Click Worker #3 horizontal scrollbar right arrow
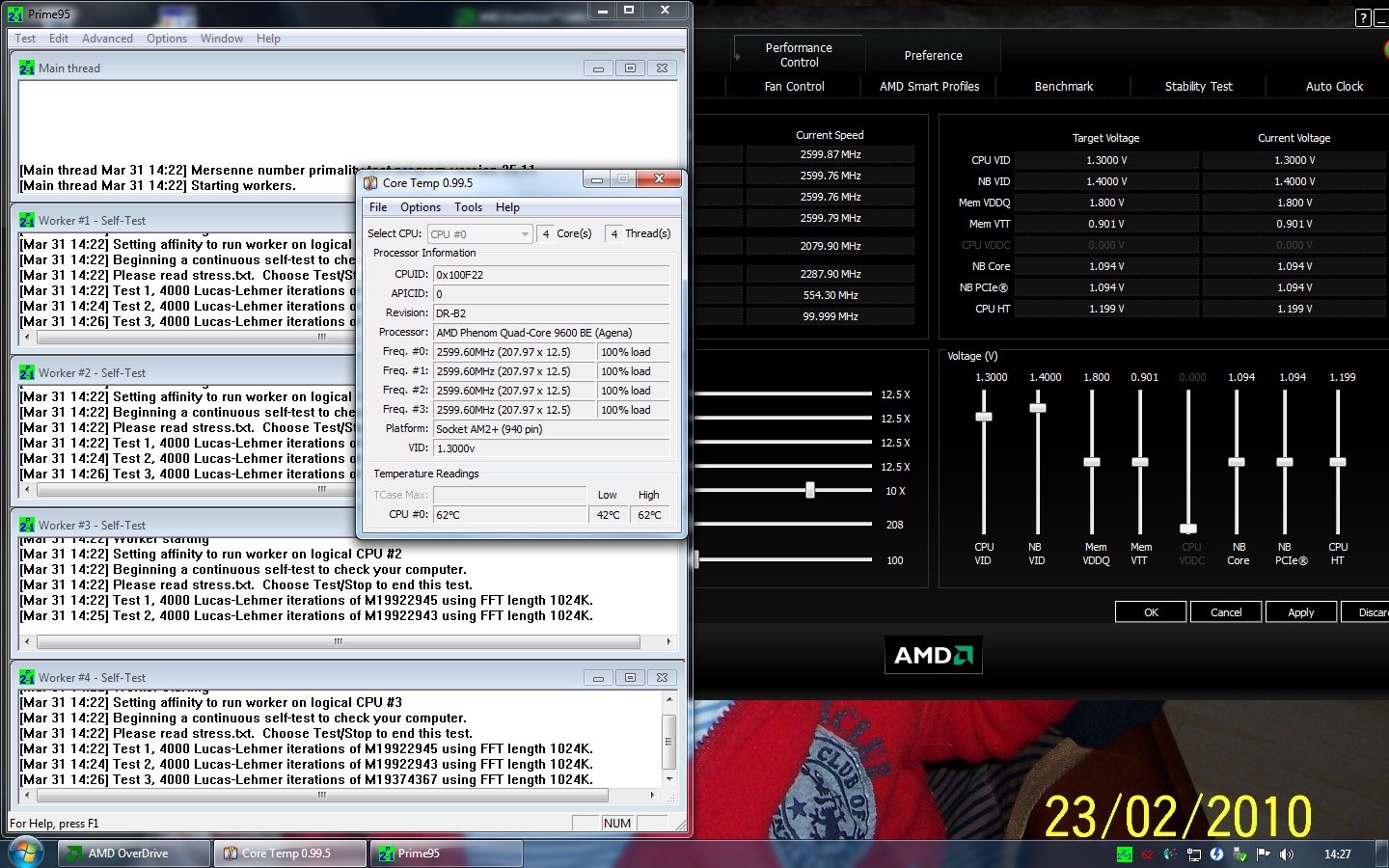The width and height of the screenshot is (1389, 868). coord(668,641)
